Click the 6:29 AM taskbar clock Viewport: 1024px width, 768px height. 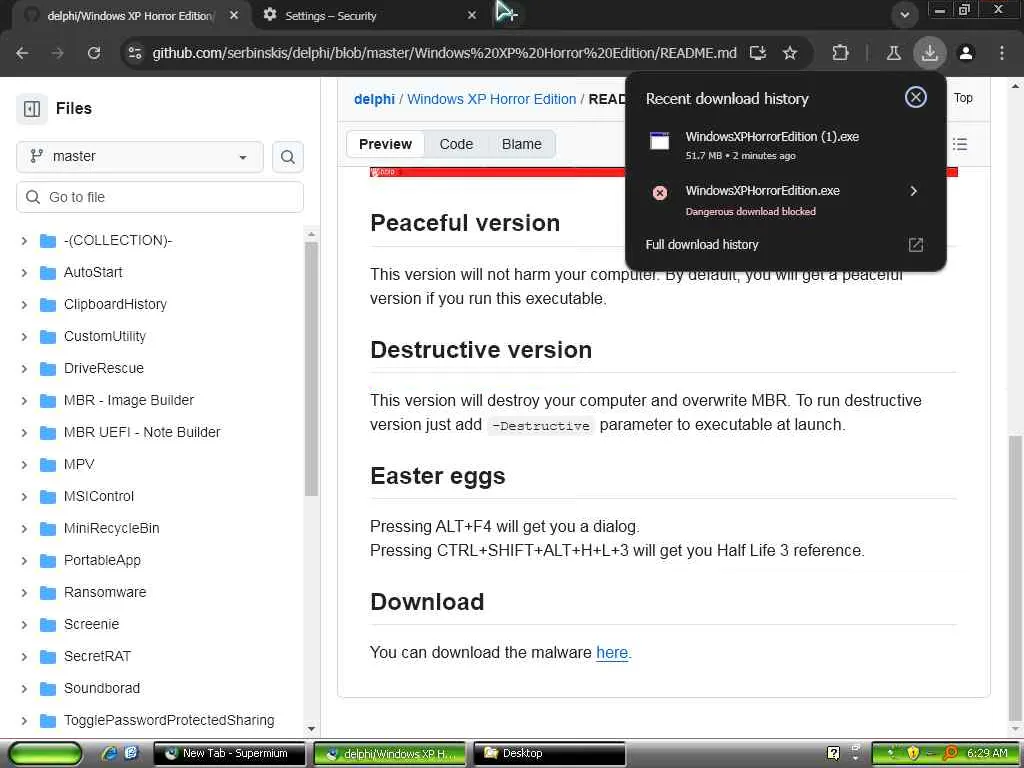click(x=987, y=754)
